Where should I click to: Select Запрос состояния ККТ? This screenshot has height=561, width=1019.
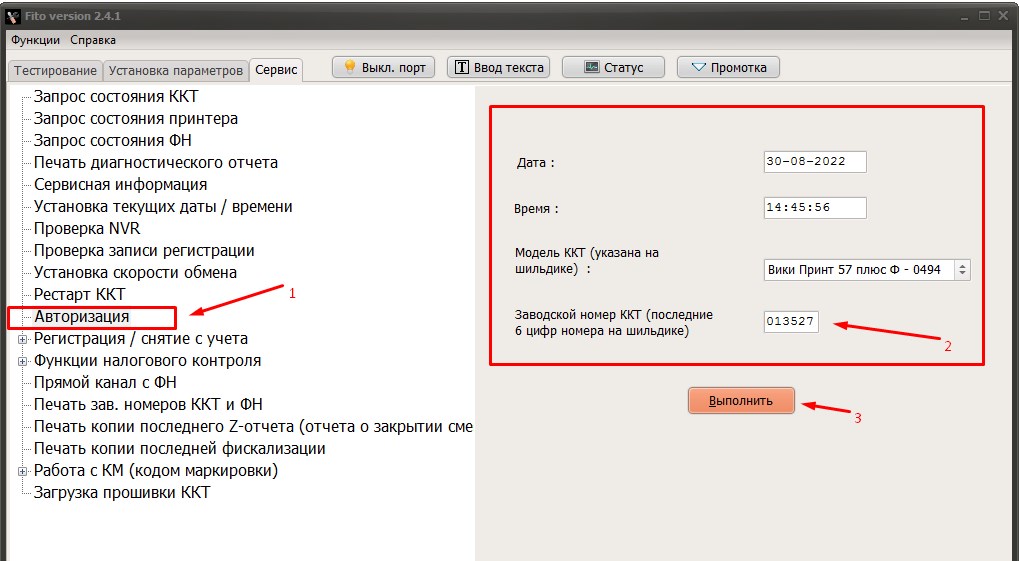pos(116,96)
